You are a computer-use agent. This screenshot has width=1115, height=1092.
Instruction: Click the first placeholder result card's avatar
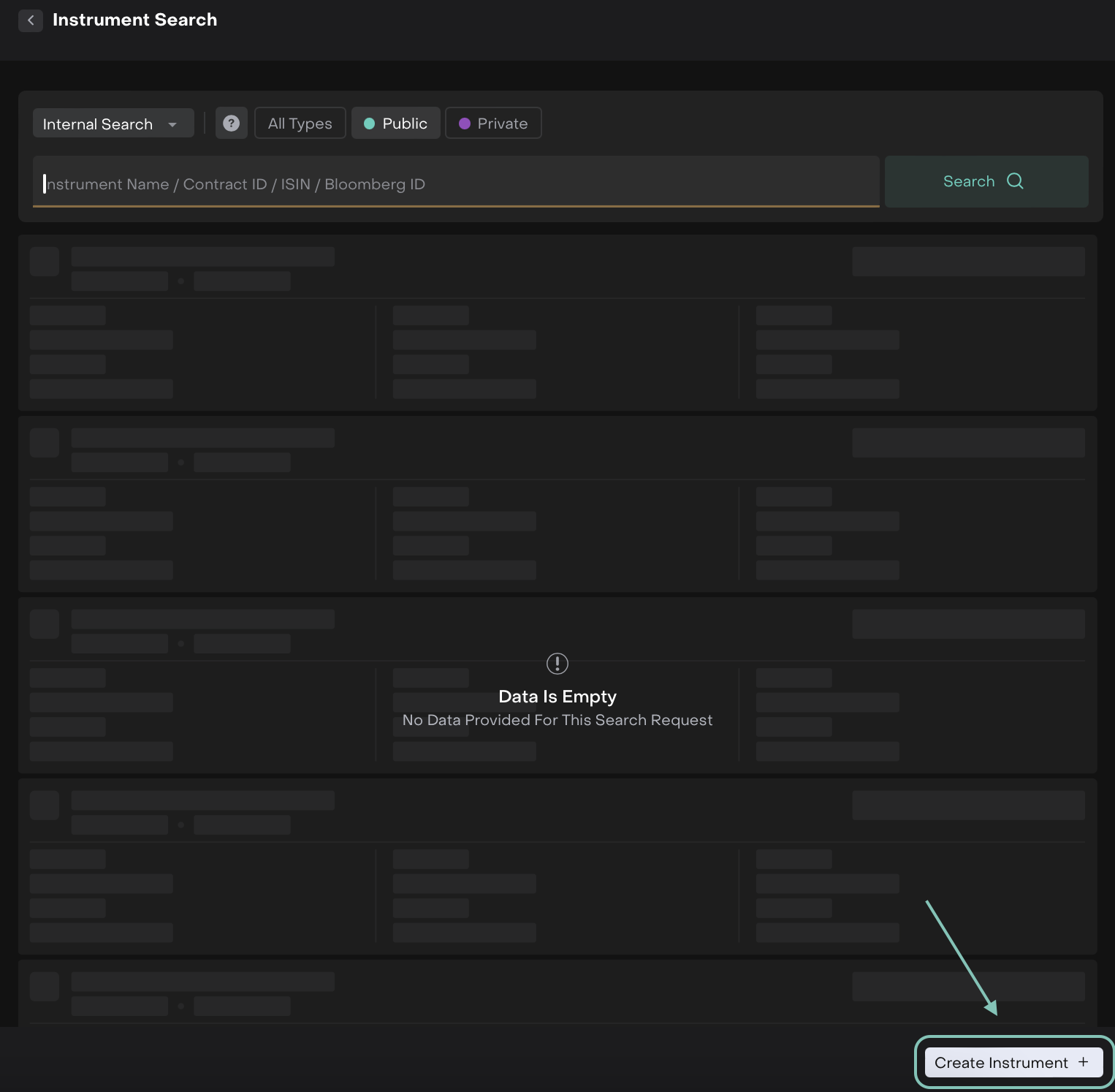tap(45, 262)
